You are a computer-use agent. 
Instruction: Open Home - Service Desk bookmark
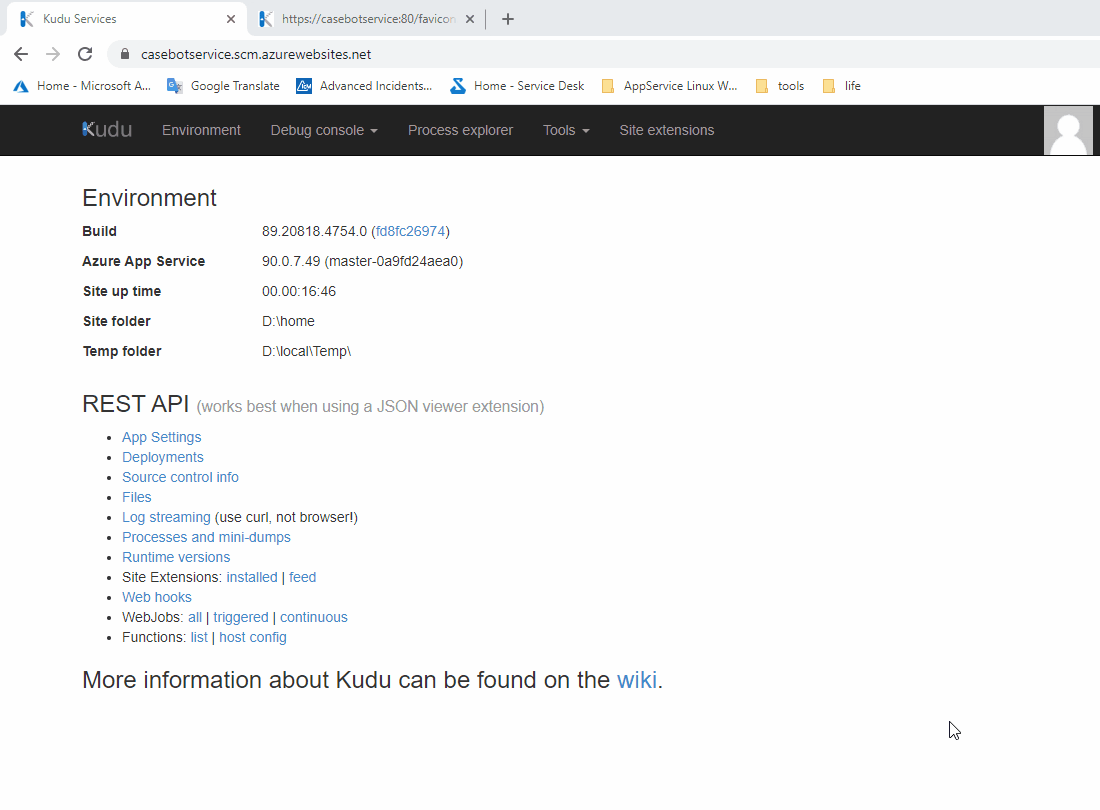point(517,86)
